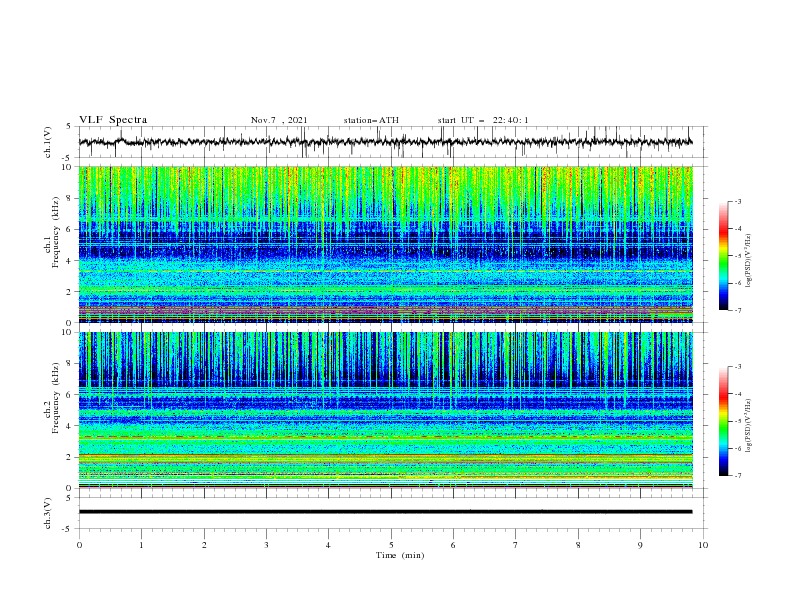Click the "start UT = 22:40: 1" text
This screenshot has height=612, width=792.
(483, 120)
